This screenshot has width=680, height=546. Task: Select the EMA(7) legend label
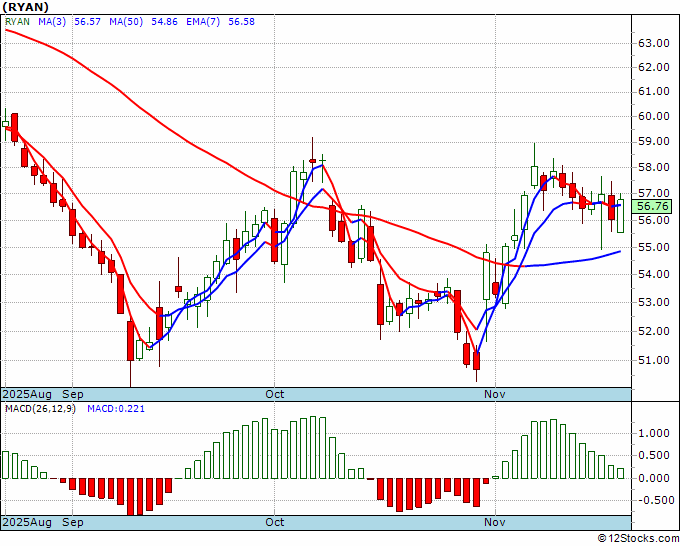pyautogui.click(x=203, y=22)
